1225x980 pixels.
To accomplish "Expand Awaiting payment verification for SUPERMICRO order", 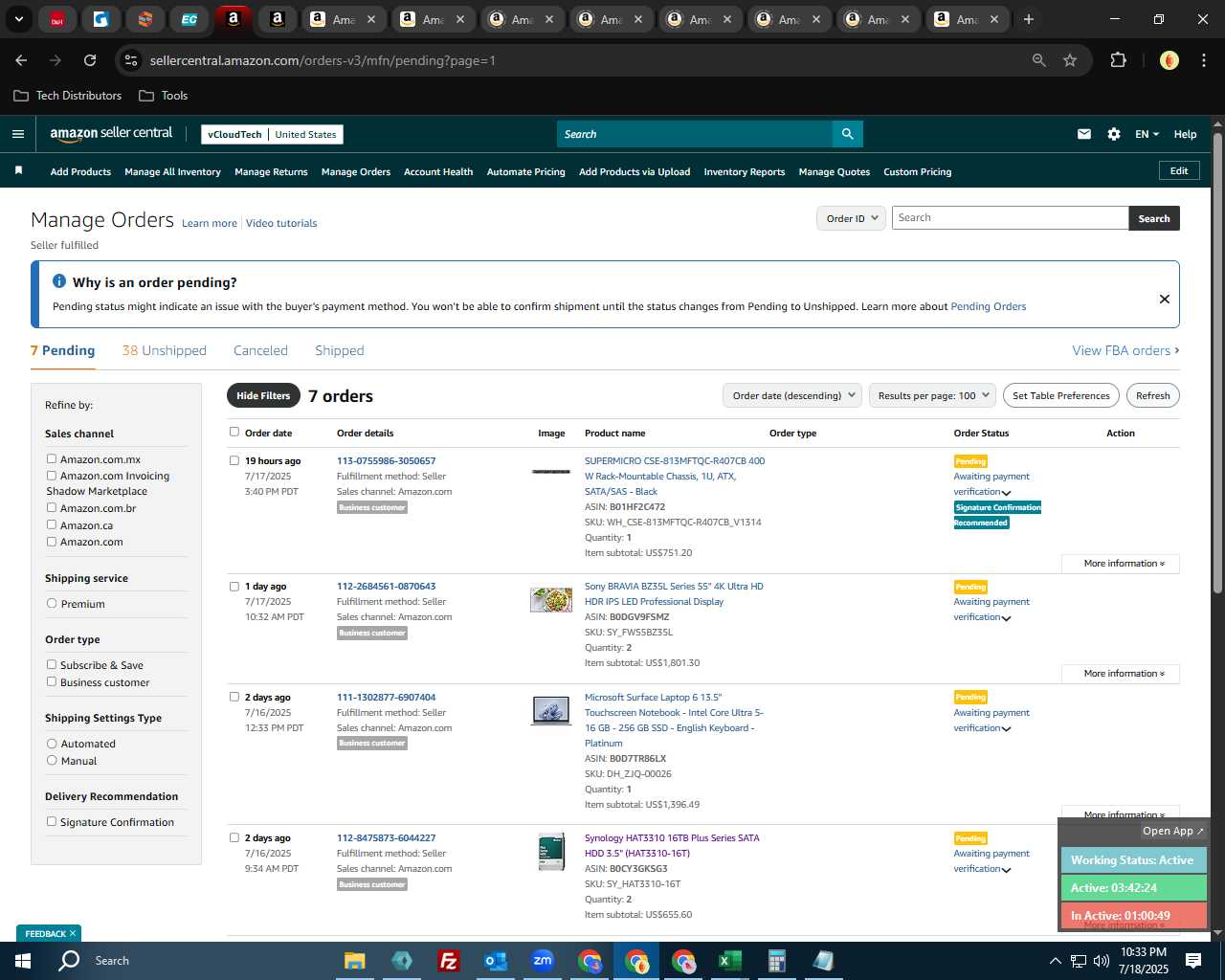I will [x=1006, y=493].
